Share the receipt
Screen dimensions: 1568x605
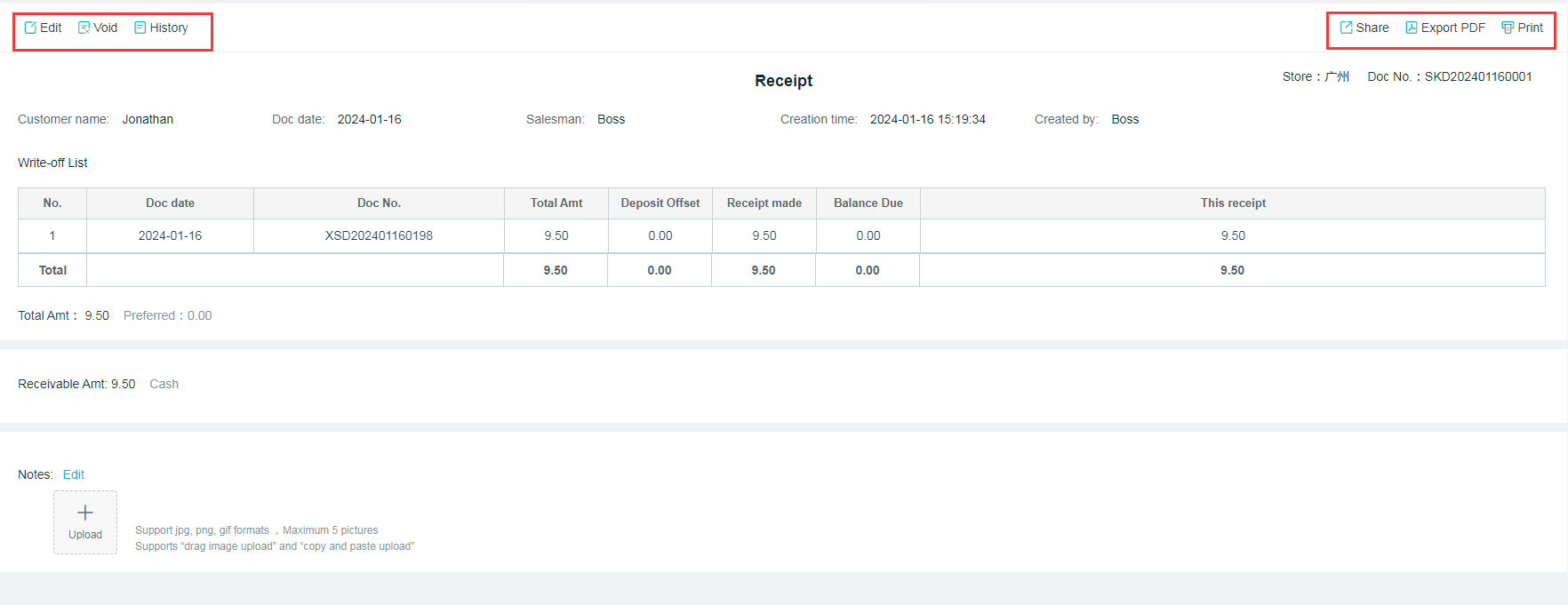[1364, 28]
